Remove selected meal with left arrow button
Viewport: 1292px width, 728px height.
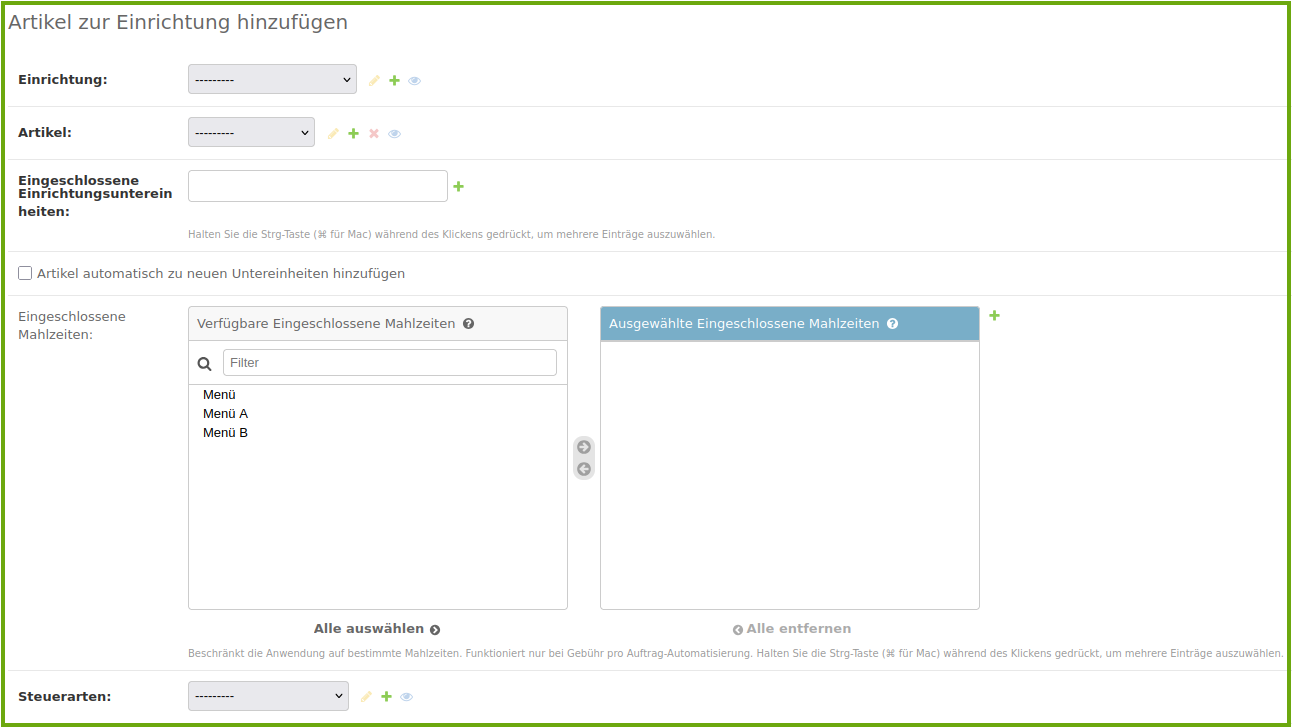[584, 469]
